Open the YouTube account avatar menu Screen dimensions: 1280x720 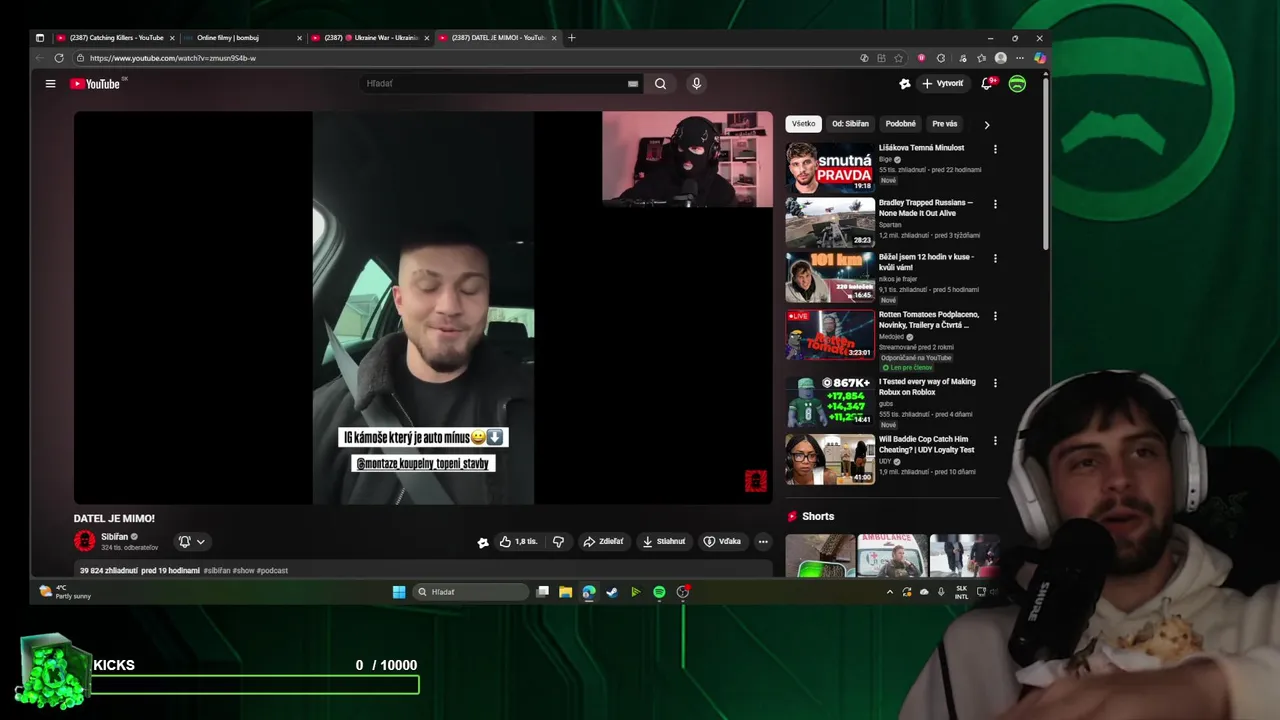pyautogui.click(x=1017, y=84)
